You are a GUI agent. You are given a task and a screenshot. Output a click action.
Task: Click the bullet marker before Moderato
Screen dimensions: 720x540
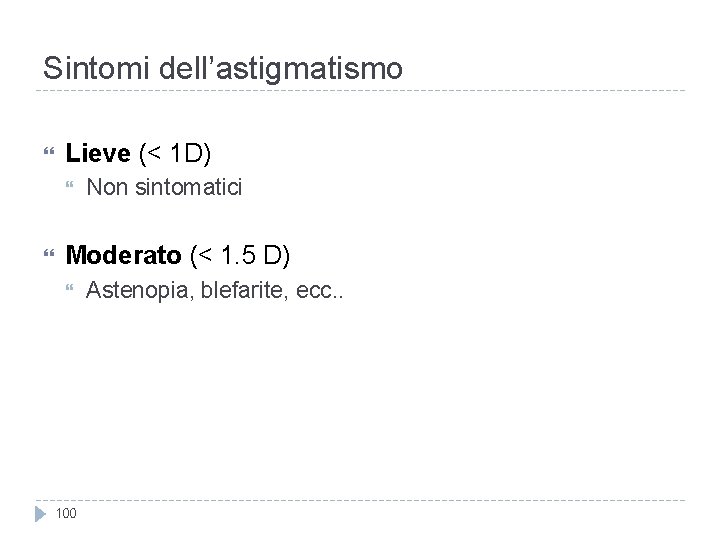[x=47, y=257]
